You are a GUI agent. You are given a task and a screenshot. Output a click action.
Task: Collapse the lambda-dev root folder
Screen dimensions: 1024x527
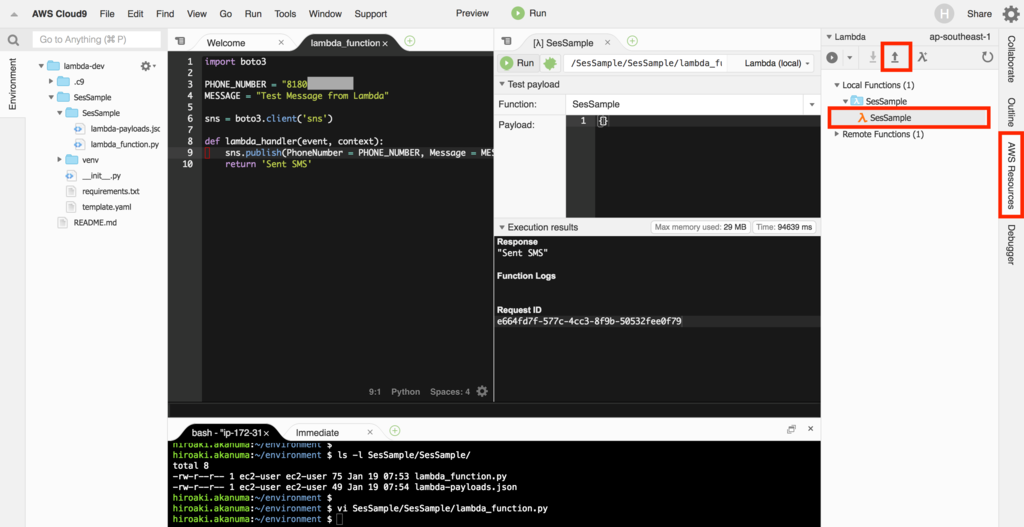click(x=41, y=66)
